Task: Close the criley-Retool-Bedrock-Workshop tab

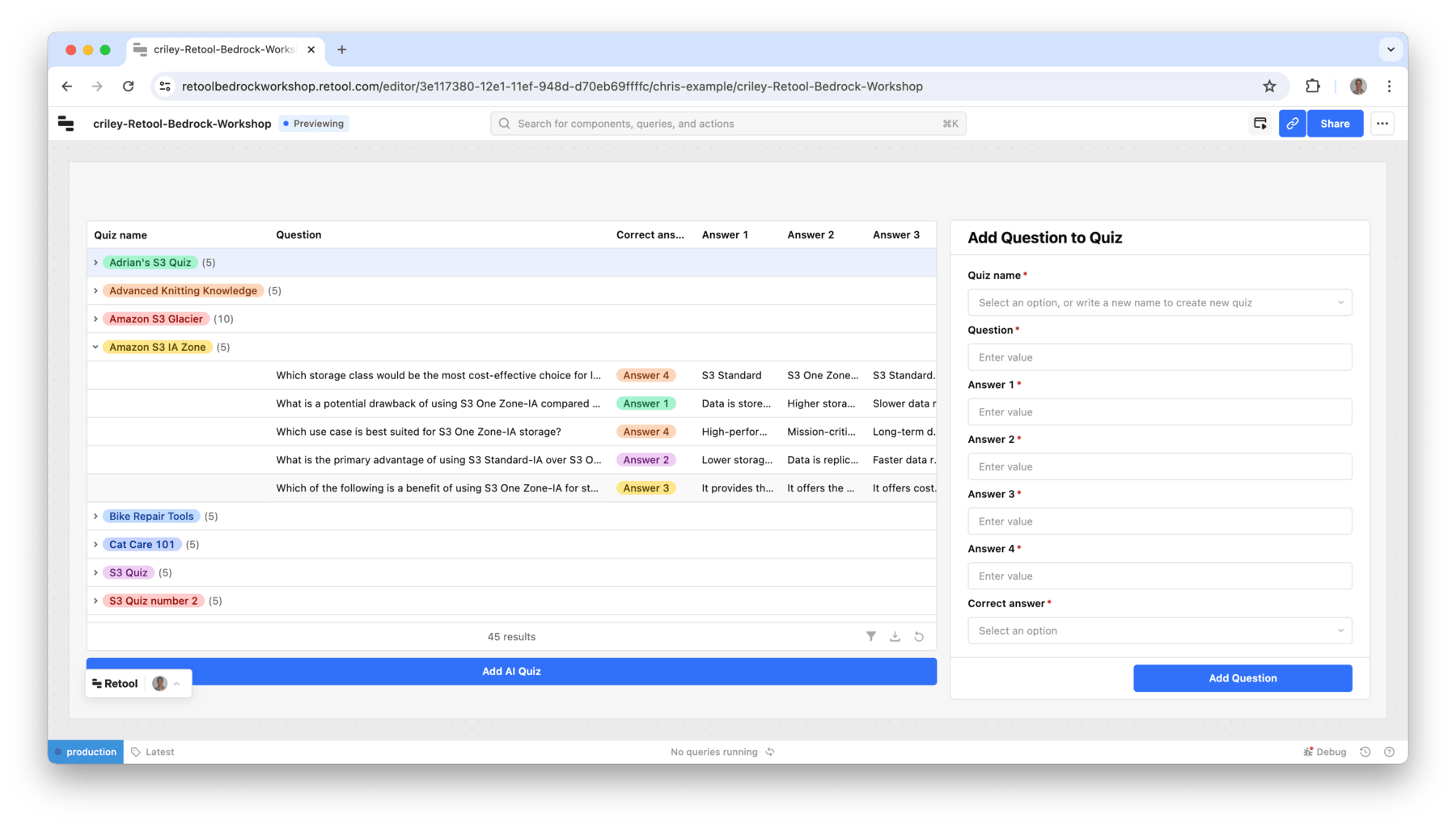Action: click(311, 50)
